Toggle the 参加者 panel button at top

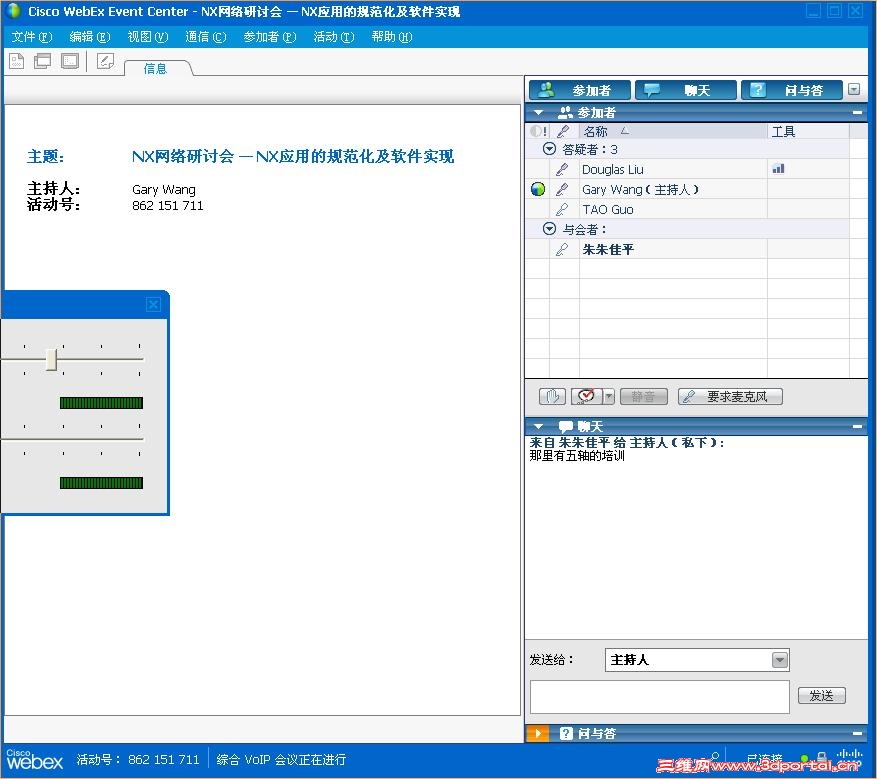[x=579, y=90]
